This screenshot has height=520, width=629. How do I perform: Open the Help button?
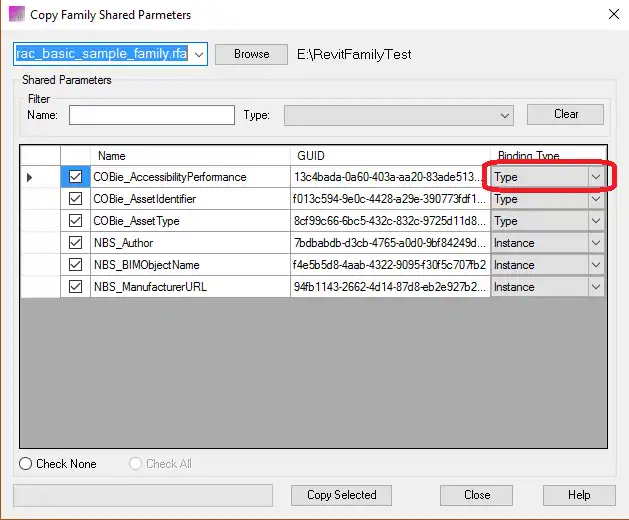578,495
